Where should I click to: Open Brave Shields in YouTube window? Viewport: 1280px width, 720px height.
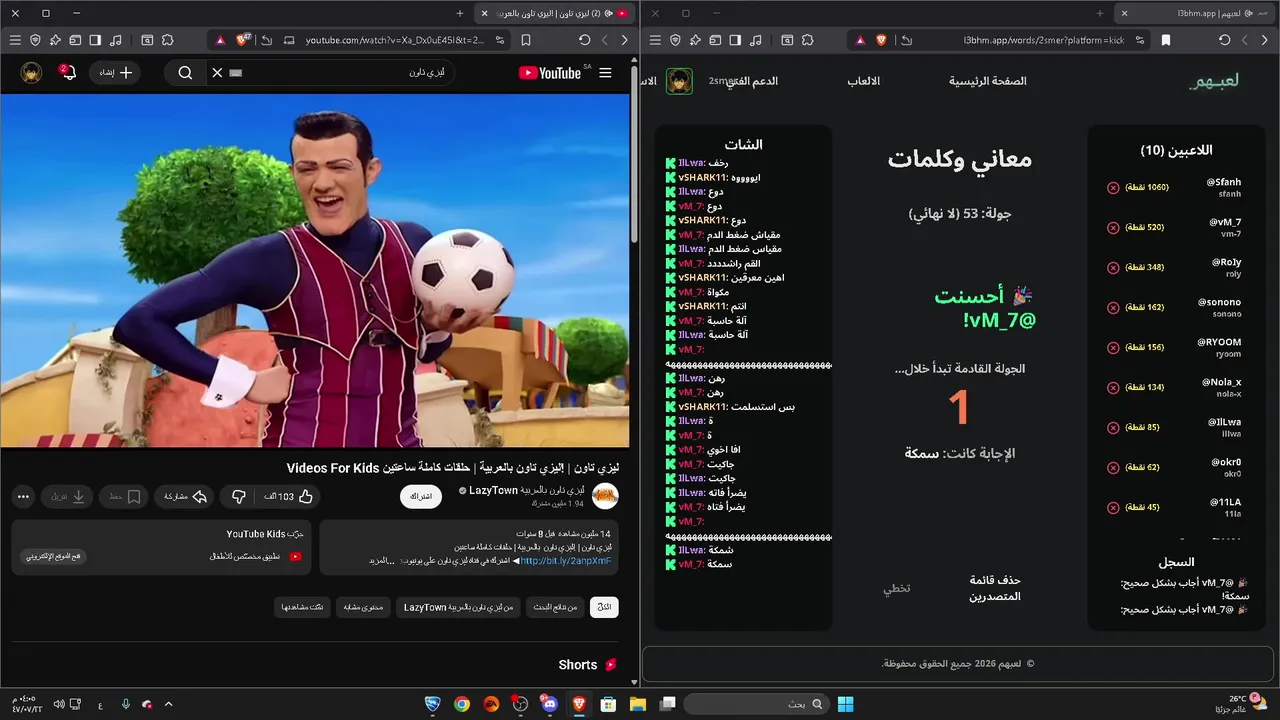[243, 40]
